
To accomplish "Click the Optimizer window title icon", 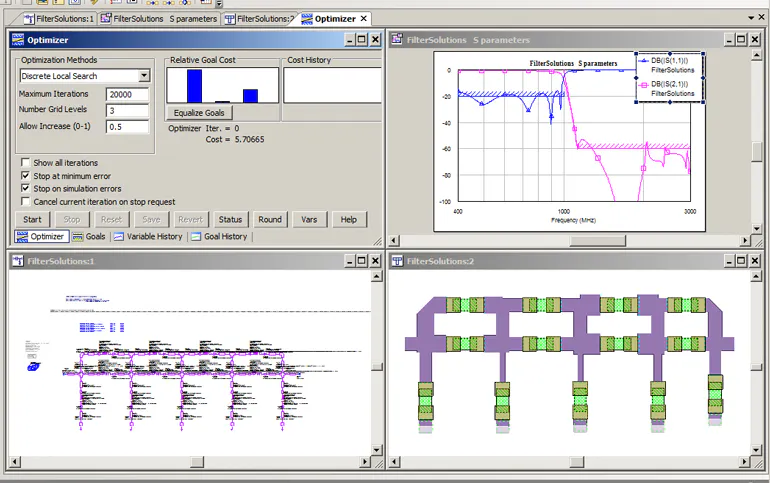I will [x=18, y=40].
